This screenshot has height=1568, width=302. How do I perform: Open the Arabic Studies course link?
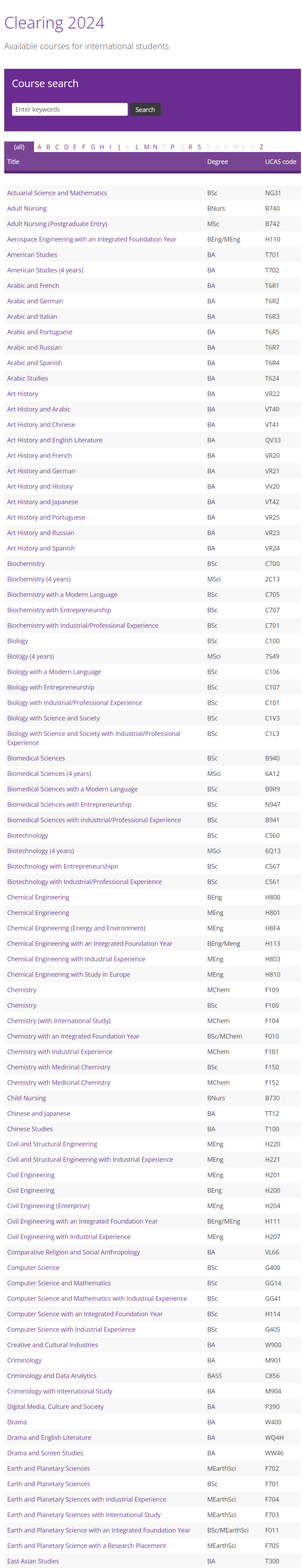(x=27, y=378)
